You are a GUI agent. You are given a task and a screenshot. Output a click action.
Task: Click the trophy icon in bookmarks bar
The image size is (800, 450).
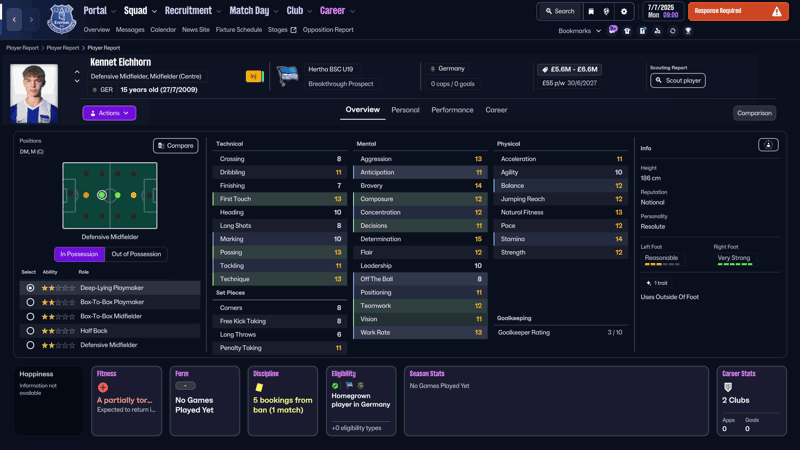(688, 31)
